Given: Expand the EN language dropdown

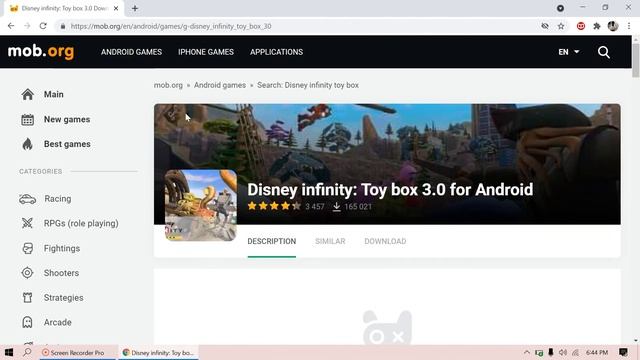Looking at the screenshot, I should pyautogui.click(x=569, y=52).
